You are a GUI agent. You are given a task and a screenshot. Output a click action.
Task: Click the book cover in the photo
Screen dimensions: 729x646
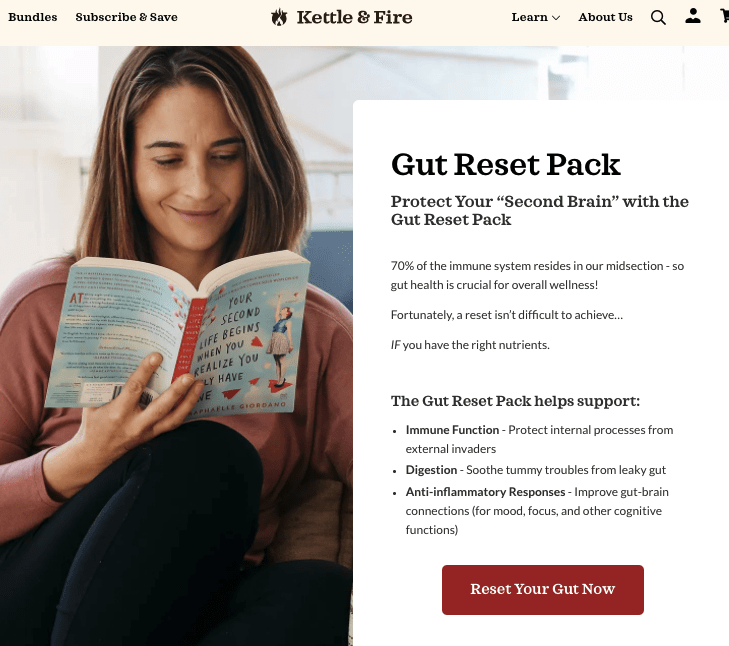pyautogui.click(x=179, y=336)
